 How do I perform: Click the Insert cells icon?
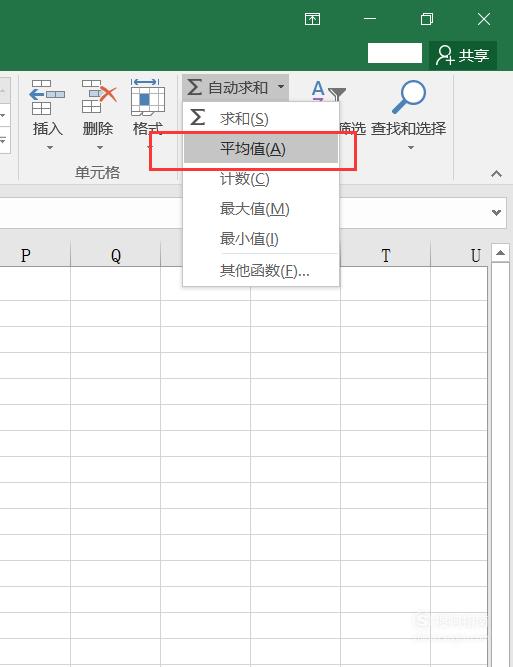47,97
